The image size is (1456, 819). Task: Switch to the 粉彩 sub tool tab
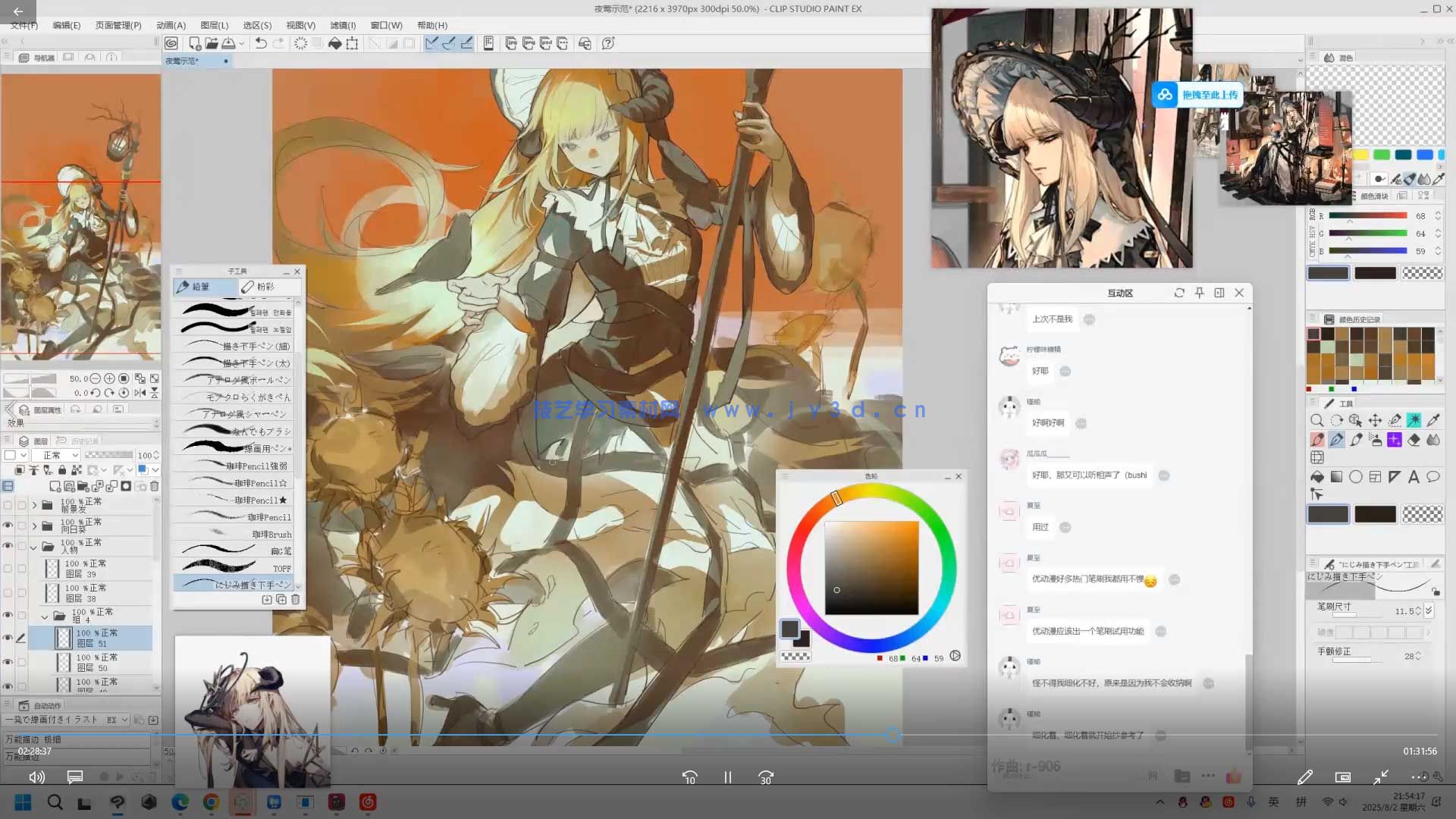pyautogui.click(x=267, y=287)
